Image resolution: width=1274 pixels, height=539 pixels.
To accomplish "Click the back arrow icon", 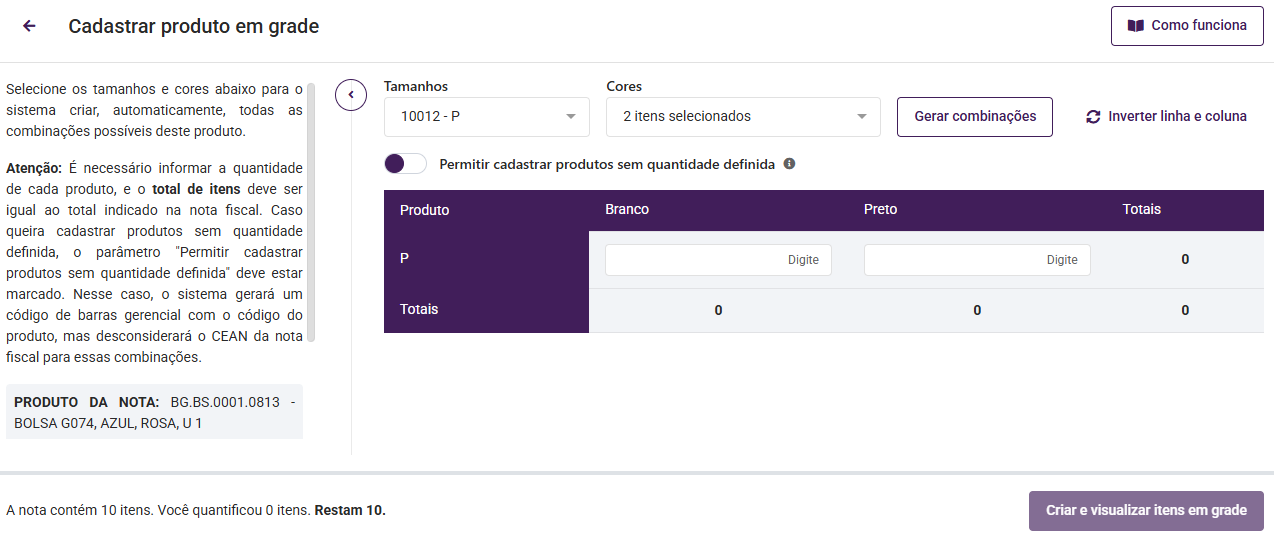I will point(29,26).
